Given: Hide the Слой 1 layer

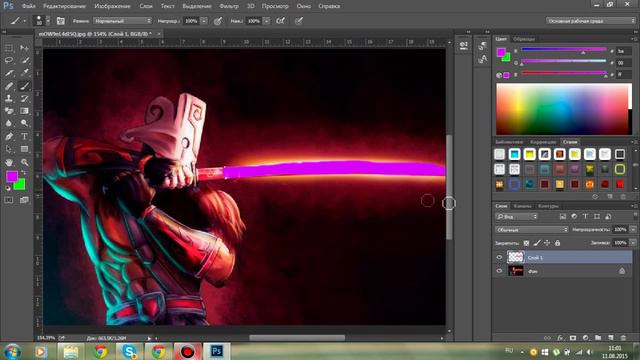Looking at the screenshot, I should (x=499, y=258).
